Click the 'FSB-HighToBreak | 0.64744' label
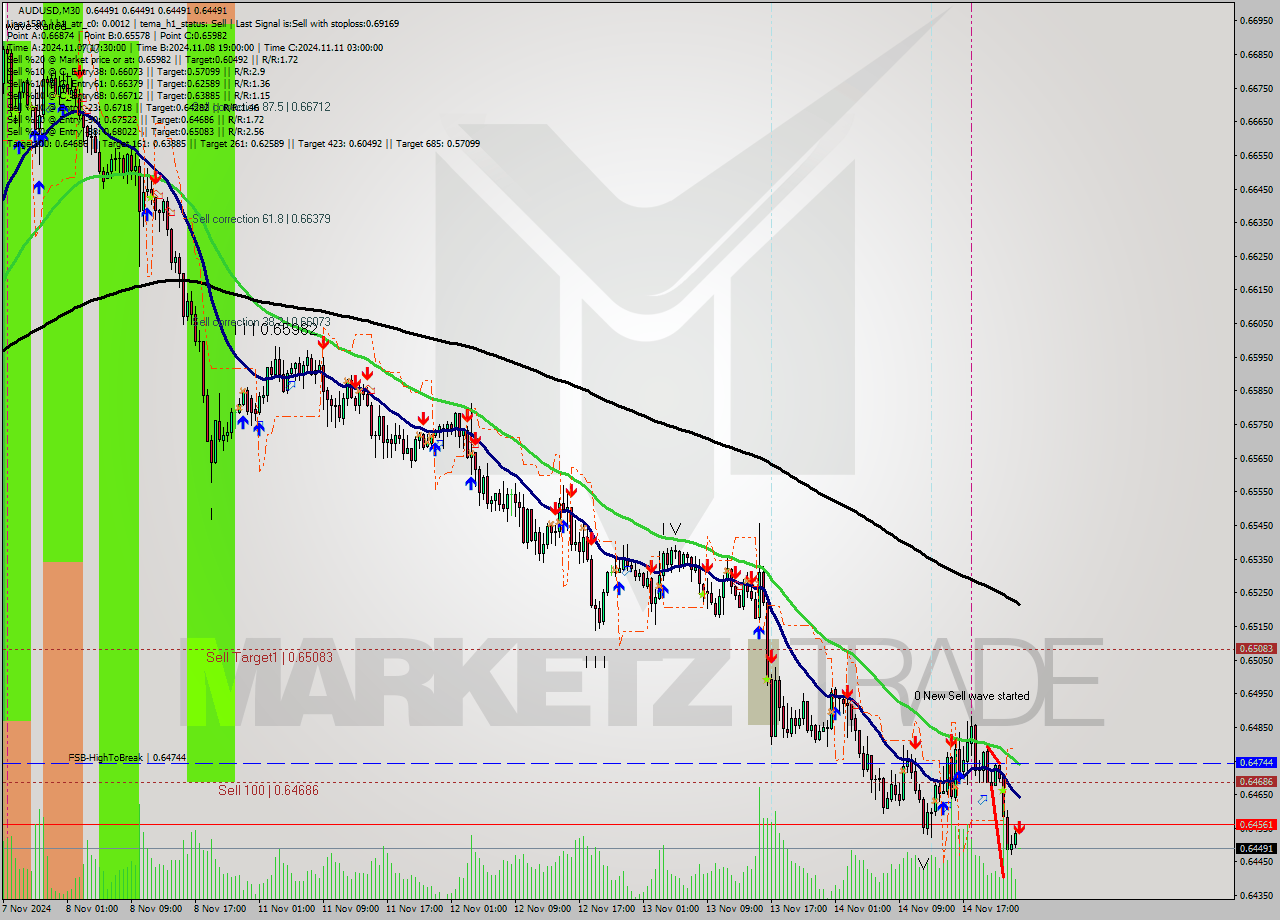Image resolution: width=1280 pixels, height=920 pixels. 127,758
